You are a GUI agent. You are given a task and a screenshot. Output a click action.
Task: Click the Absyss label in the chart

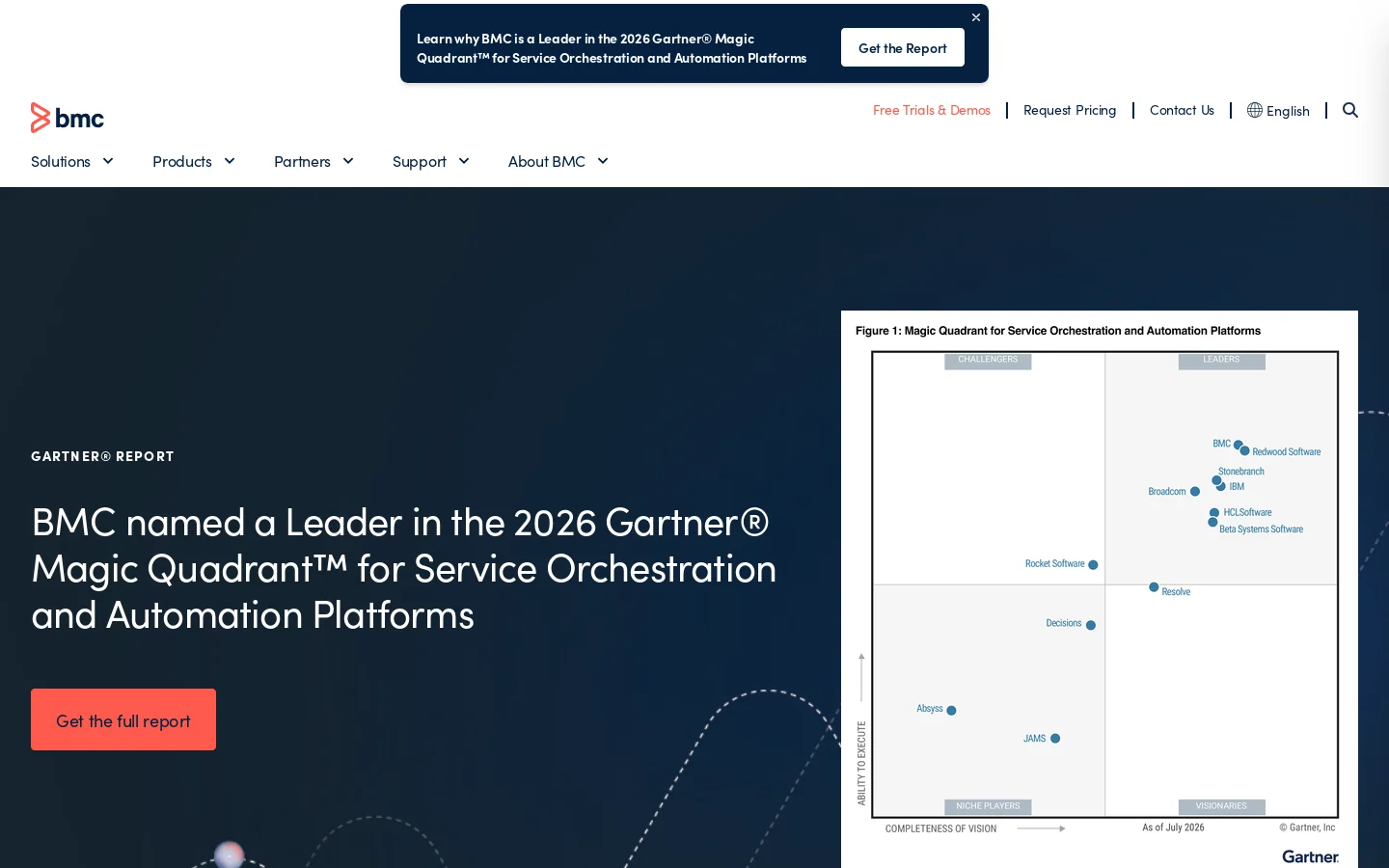(x=930, y=709)
